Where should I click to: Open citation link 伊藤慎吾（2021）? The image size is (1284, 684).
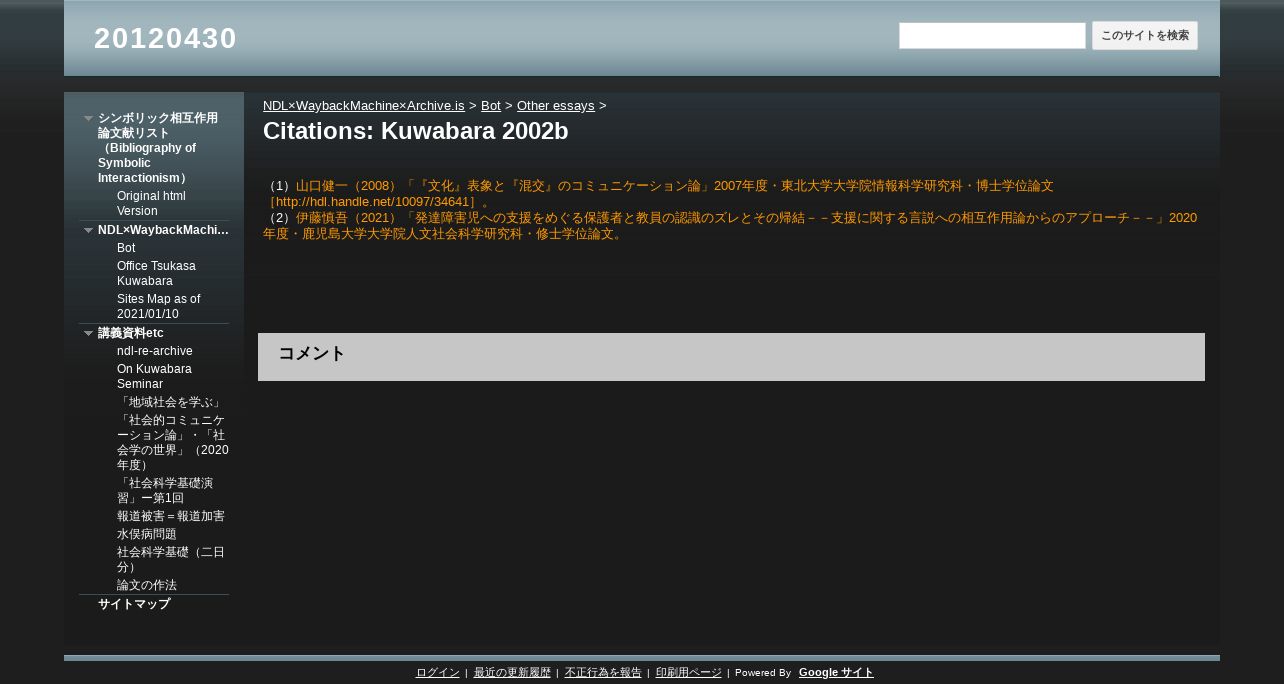(730, 226)
